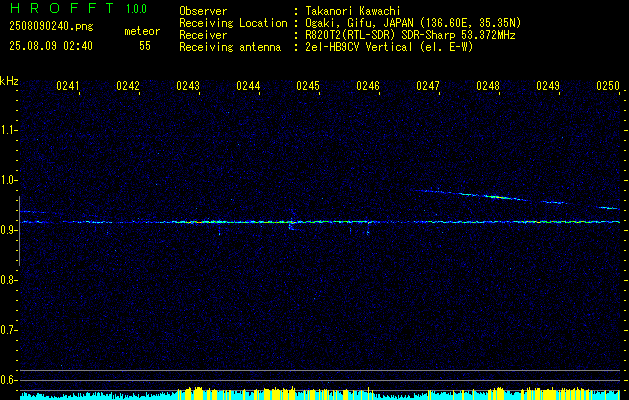Click the timestamp 25.08.09 02:40

click(51, 46)
